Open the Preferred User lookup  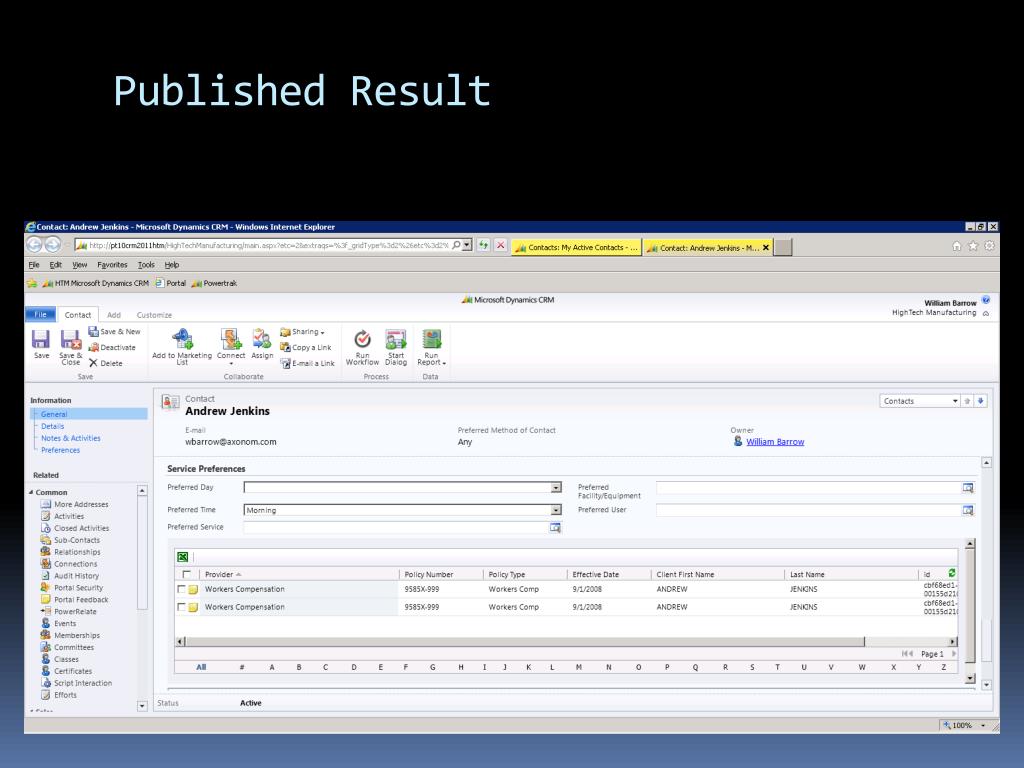point(968,510)
